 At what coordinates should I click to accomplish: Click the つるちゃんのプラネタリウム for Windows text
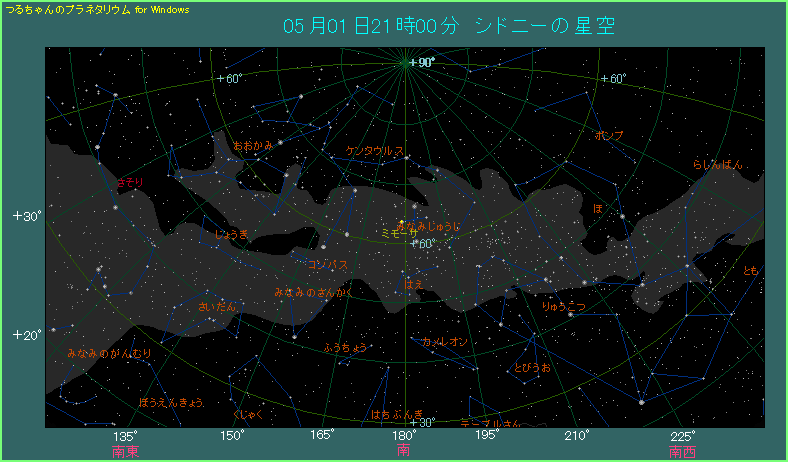97,8
